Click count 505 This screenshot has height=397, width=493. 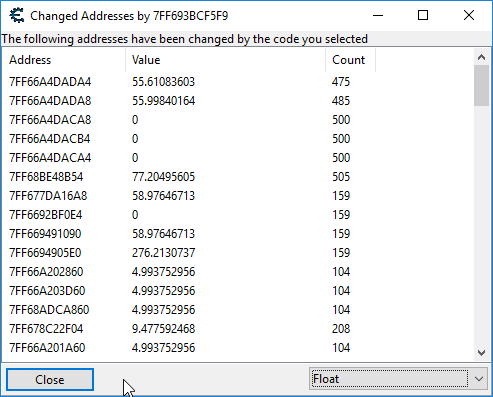pos(341,177)
